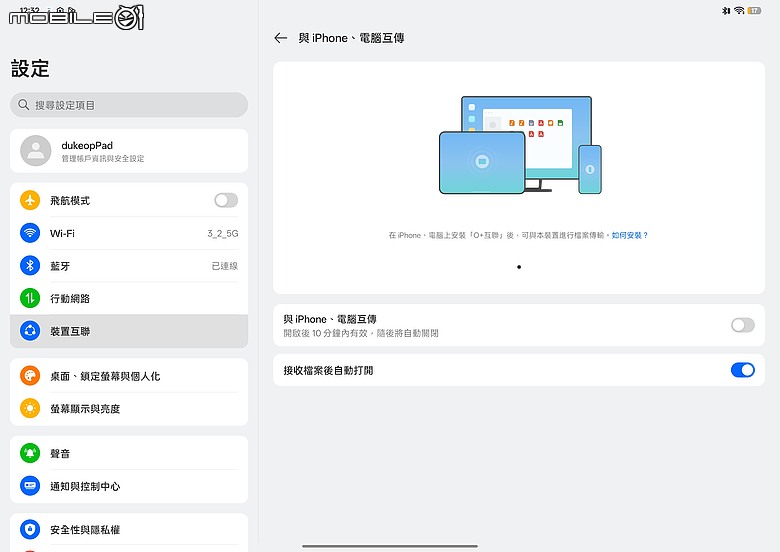Go back with the arrow icon
780x552 pixels.
(x=281, y=38)
